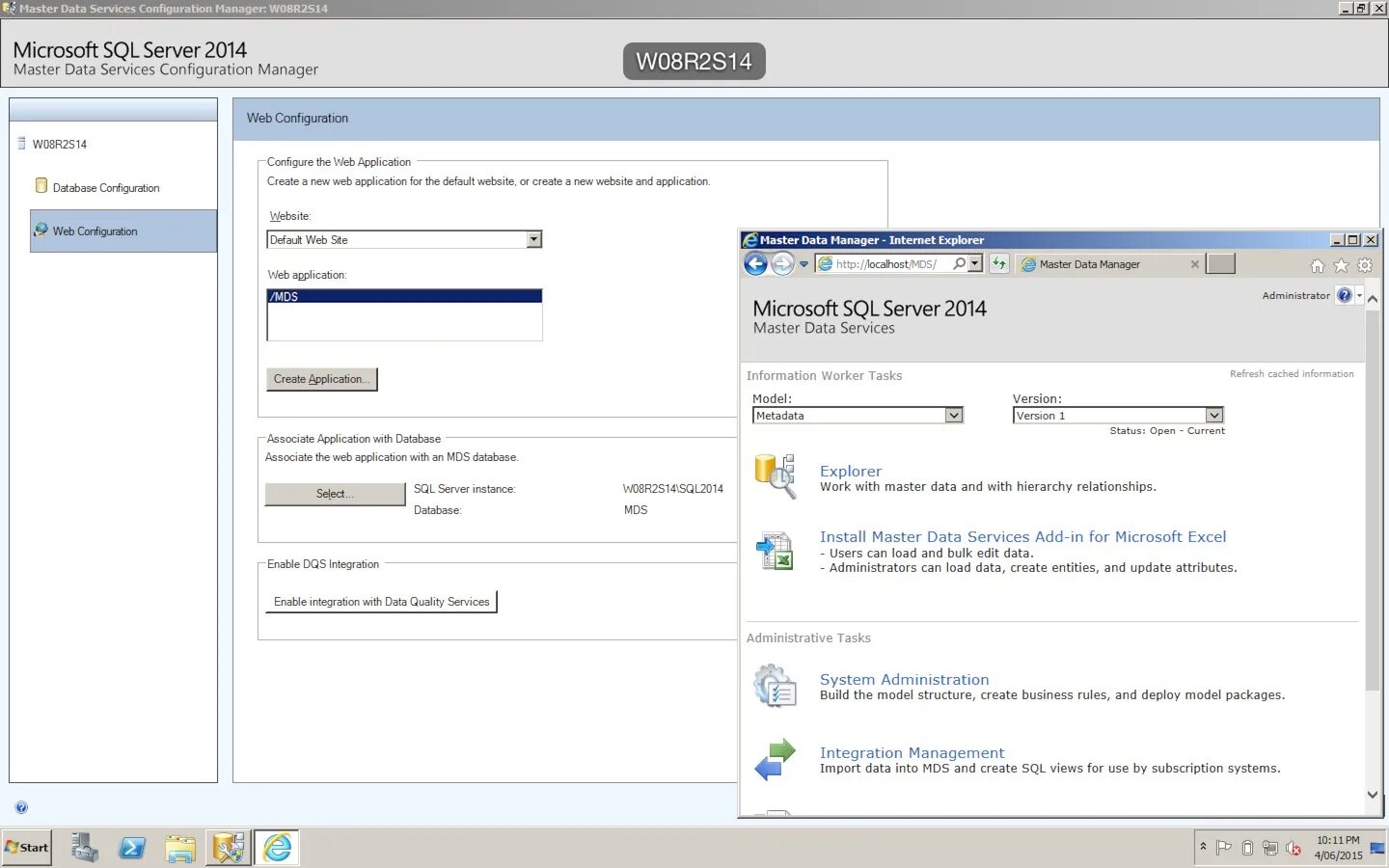Image resolution: width=1389 pixels, height=868 pixels.
Task: Click the Status: Open - Current text
Action: click(1167, 431)
